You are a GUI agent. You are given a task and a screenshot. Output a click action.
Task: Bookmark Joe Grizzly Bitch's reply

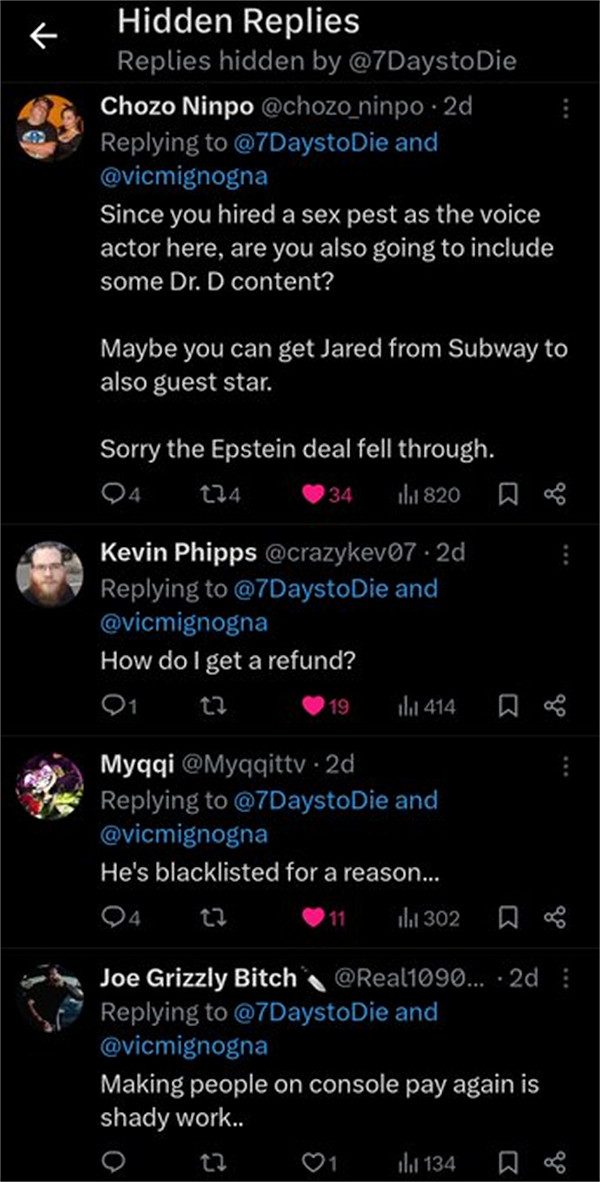tap(508, 1163)
